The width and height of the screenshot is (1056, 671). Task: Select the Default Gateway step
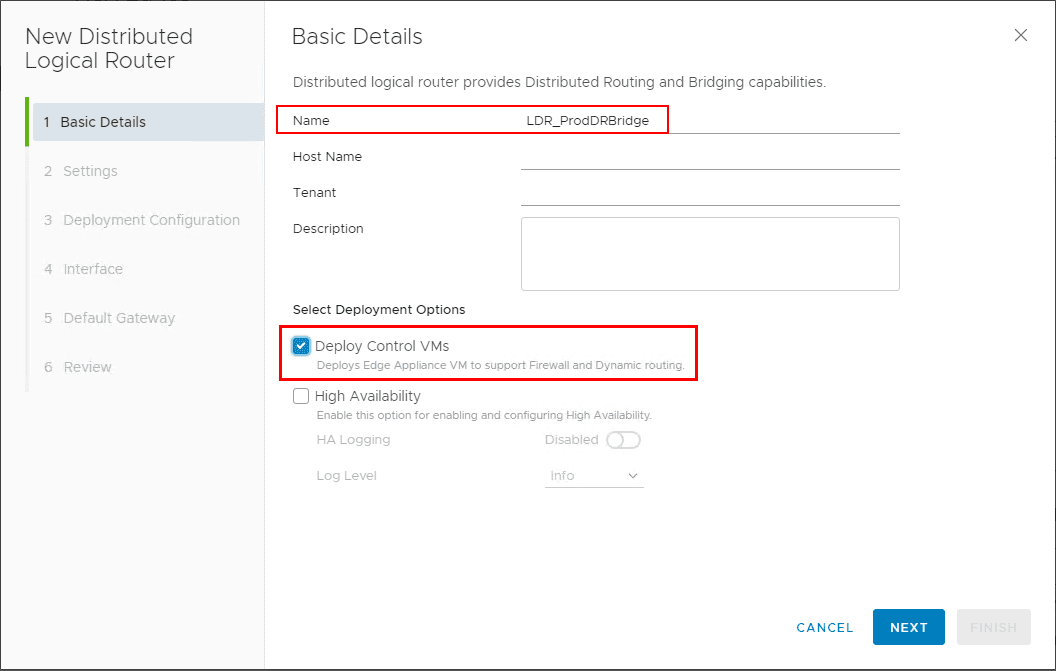[x=119, y=318]
